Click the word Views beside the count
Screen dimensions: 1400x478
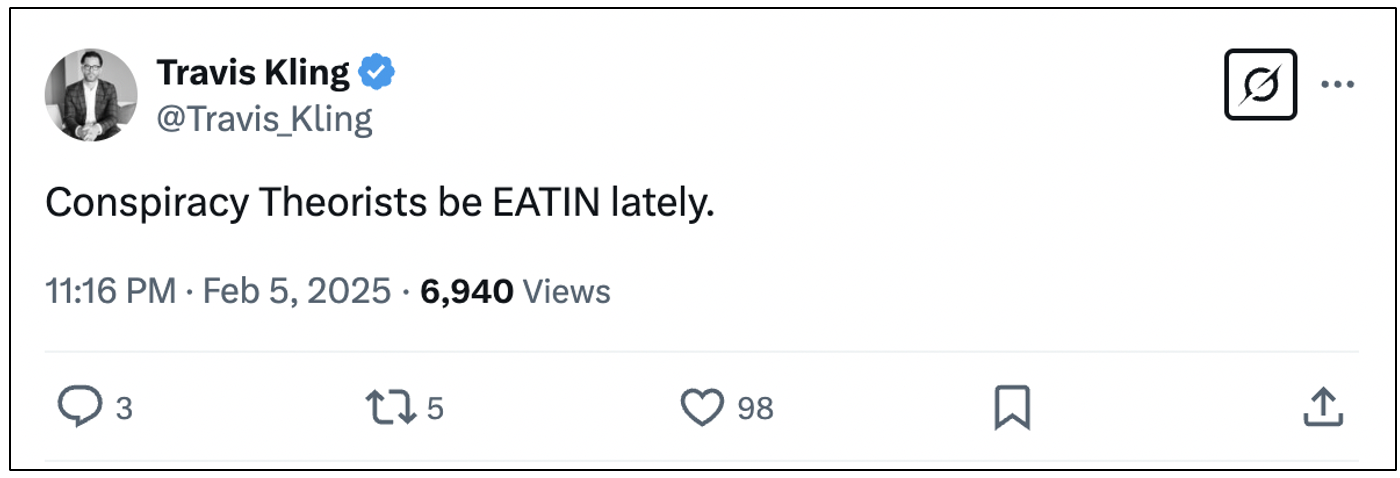coord(567,292)
